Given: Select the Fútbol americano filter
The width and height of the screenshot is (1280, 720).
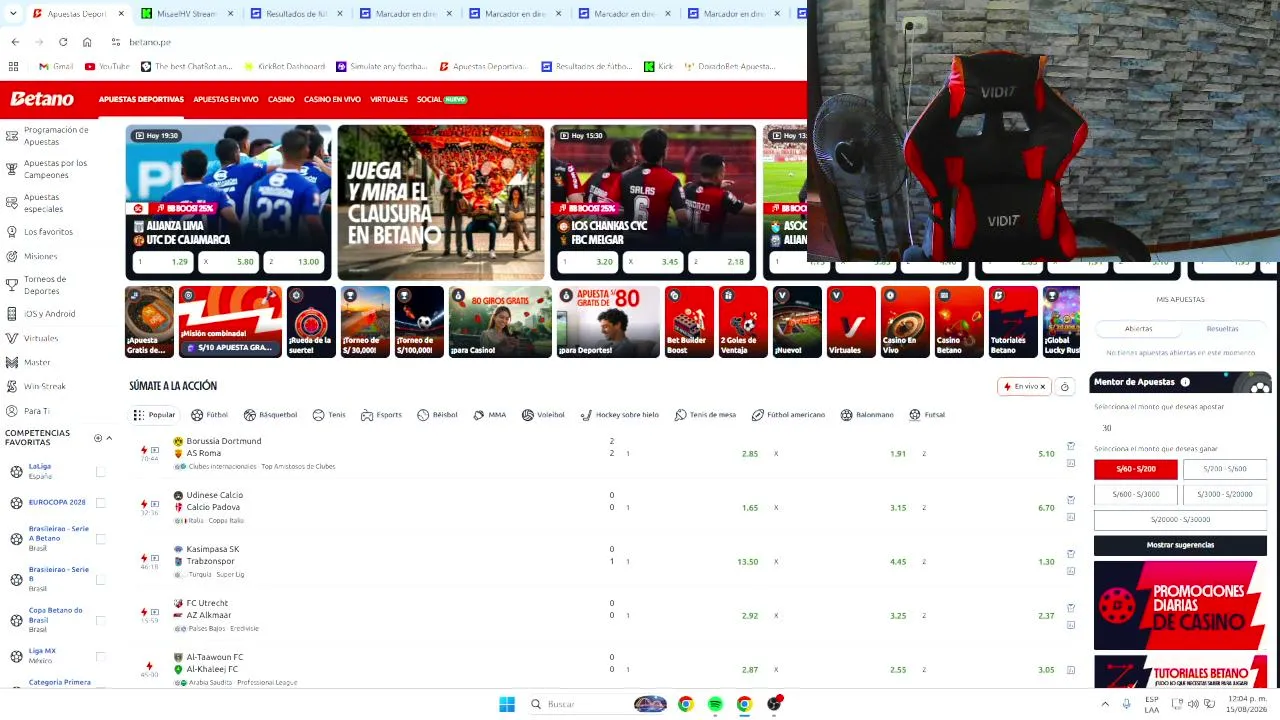Looking at the screenshot, I should pyautogui.click(x=788, y=415).
